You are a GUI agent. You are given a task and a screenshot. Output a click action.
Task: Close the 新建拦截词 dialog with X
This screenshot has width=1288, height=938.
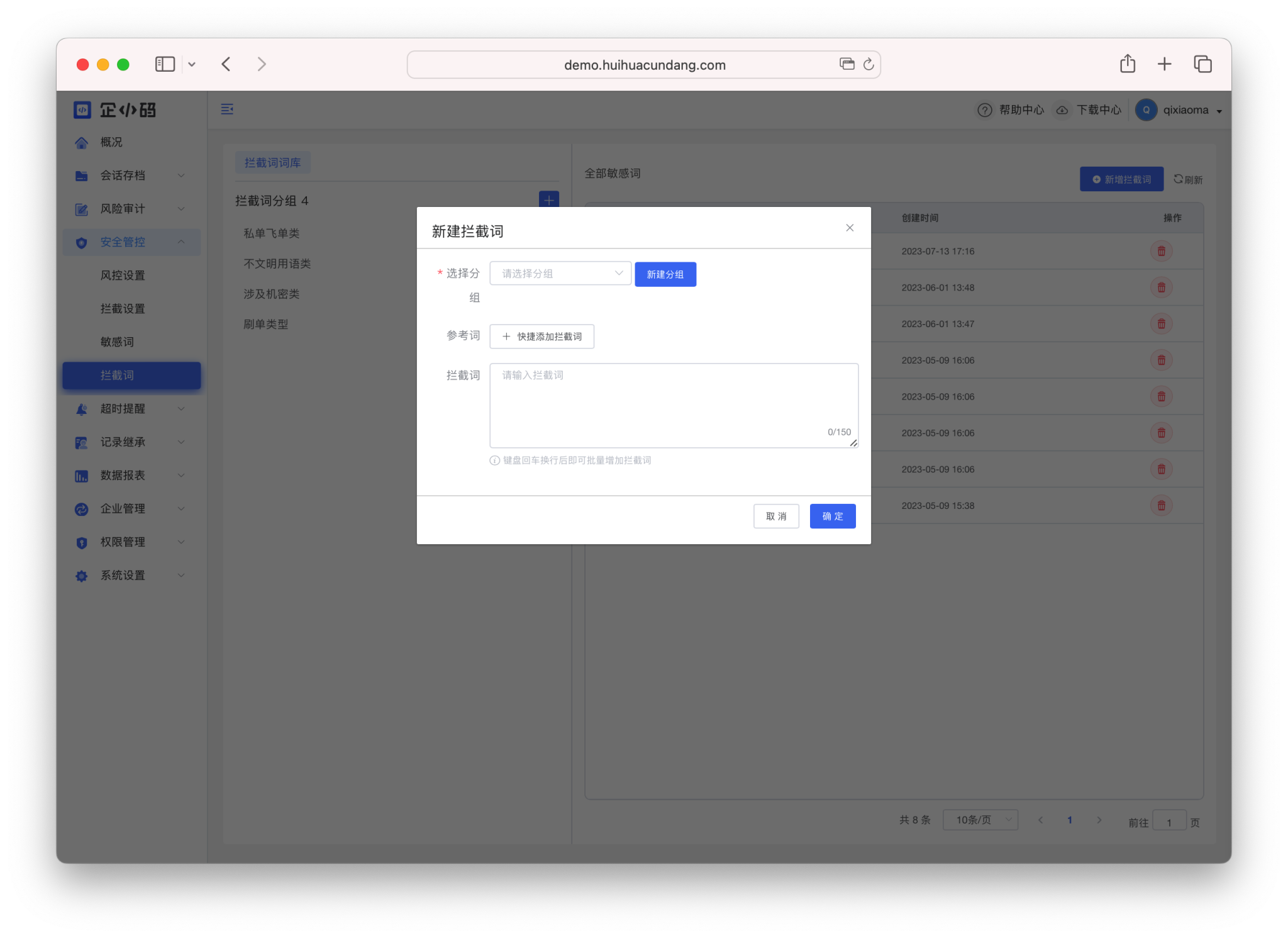tap(850, 228)
